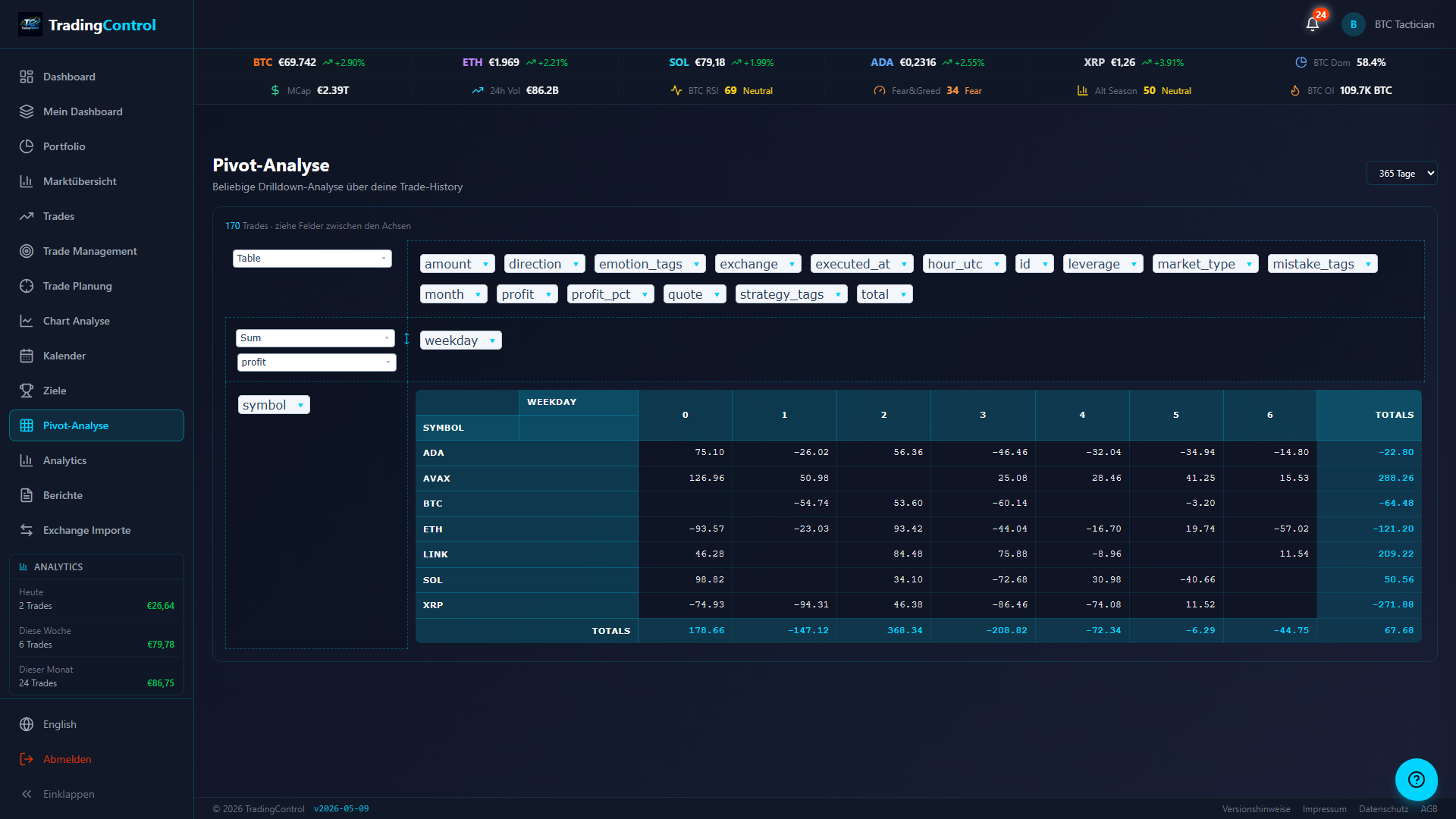
Task: Click the Marktübersicht bar chart icon
Action: tap(27, 181)
